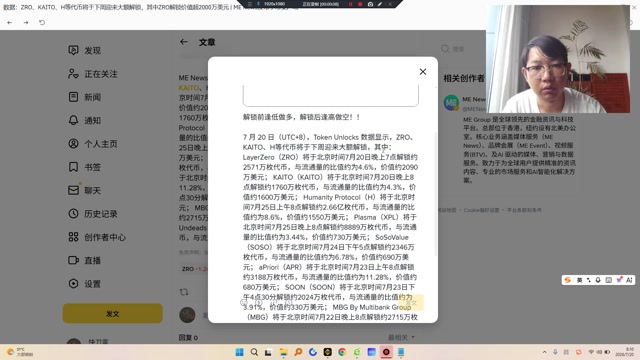This screenshot has width=640, height=360.
Task: Reload the page with the refresh icon
Action: click(x=42, y=22)
